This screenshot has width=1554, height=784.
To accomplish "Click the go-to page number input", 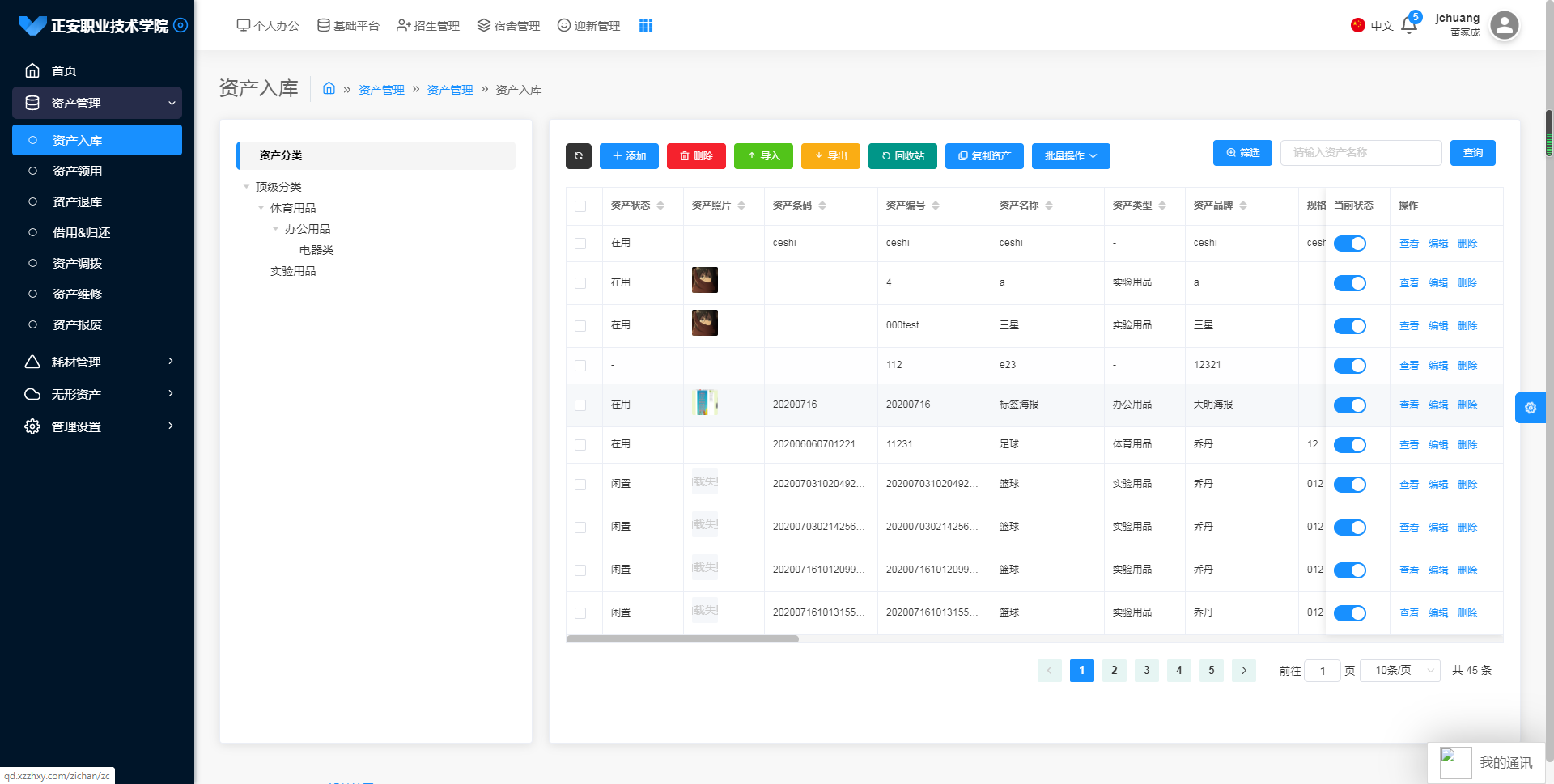I will (x=1323, y=671).
